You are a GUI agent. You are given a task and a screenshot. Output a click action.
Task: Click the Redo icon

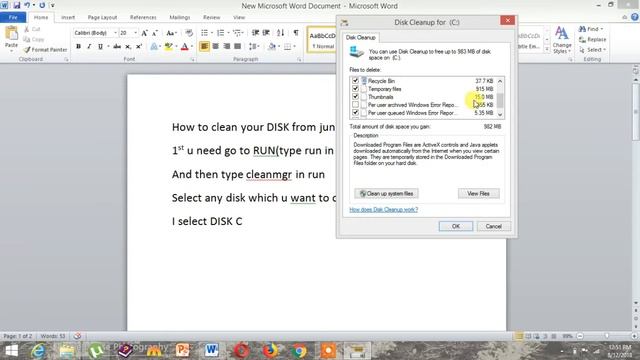tap(42, 5)
